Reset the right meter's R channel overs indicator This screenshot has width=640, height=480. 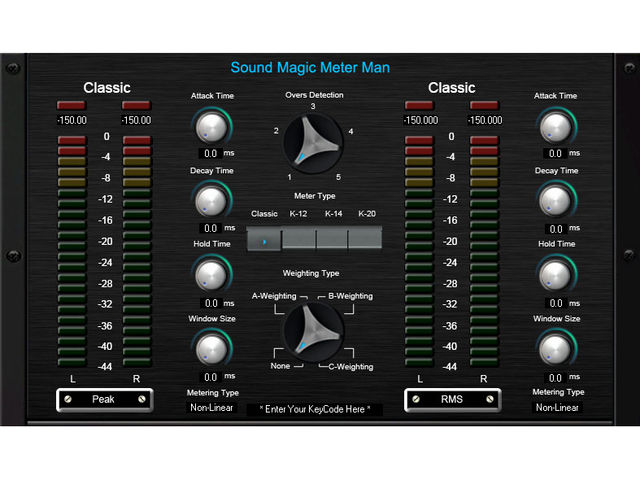click(x=484, y=105)
